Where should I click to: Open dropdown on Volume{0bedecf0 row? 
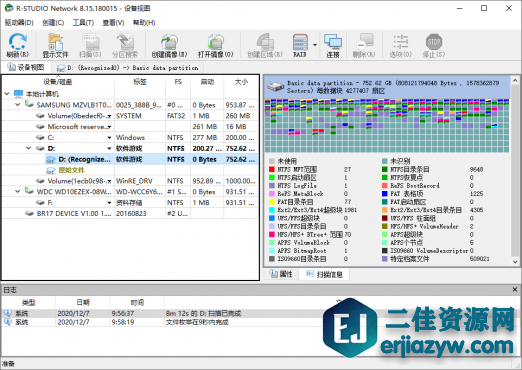tap(109, 116)
